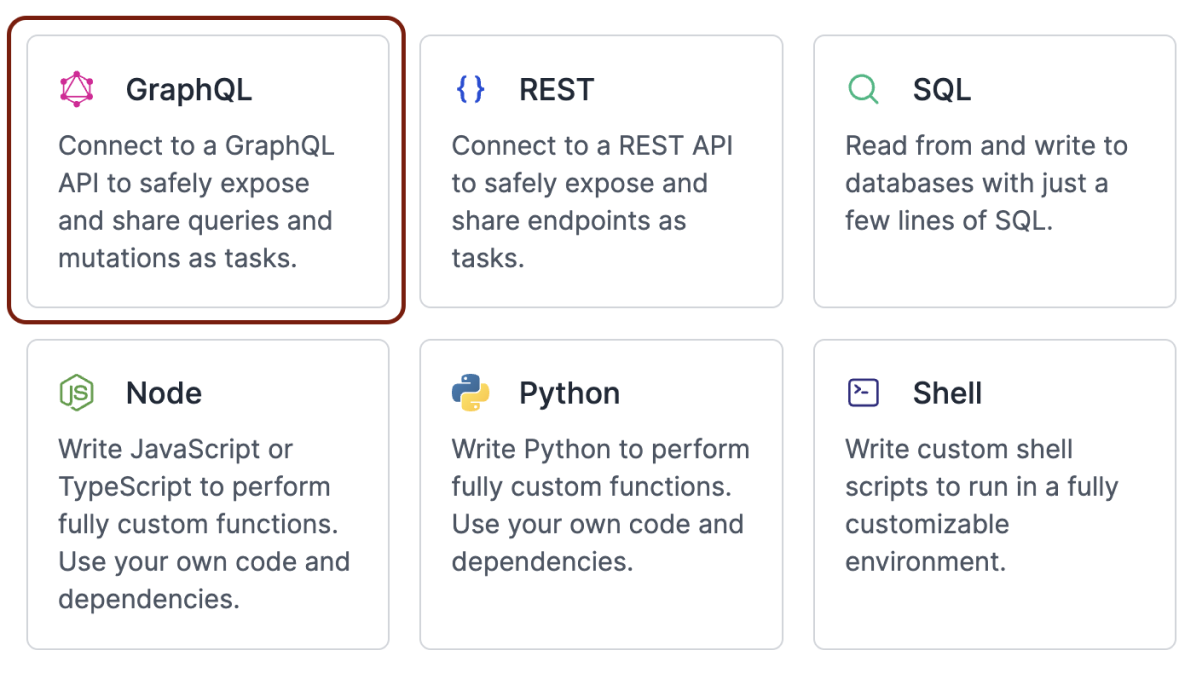
Task: Click the Python snake logo icon
Action: (470, 393)
